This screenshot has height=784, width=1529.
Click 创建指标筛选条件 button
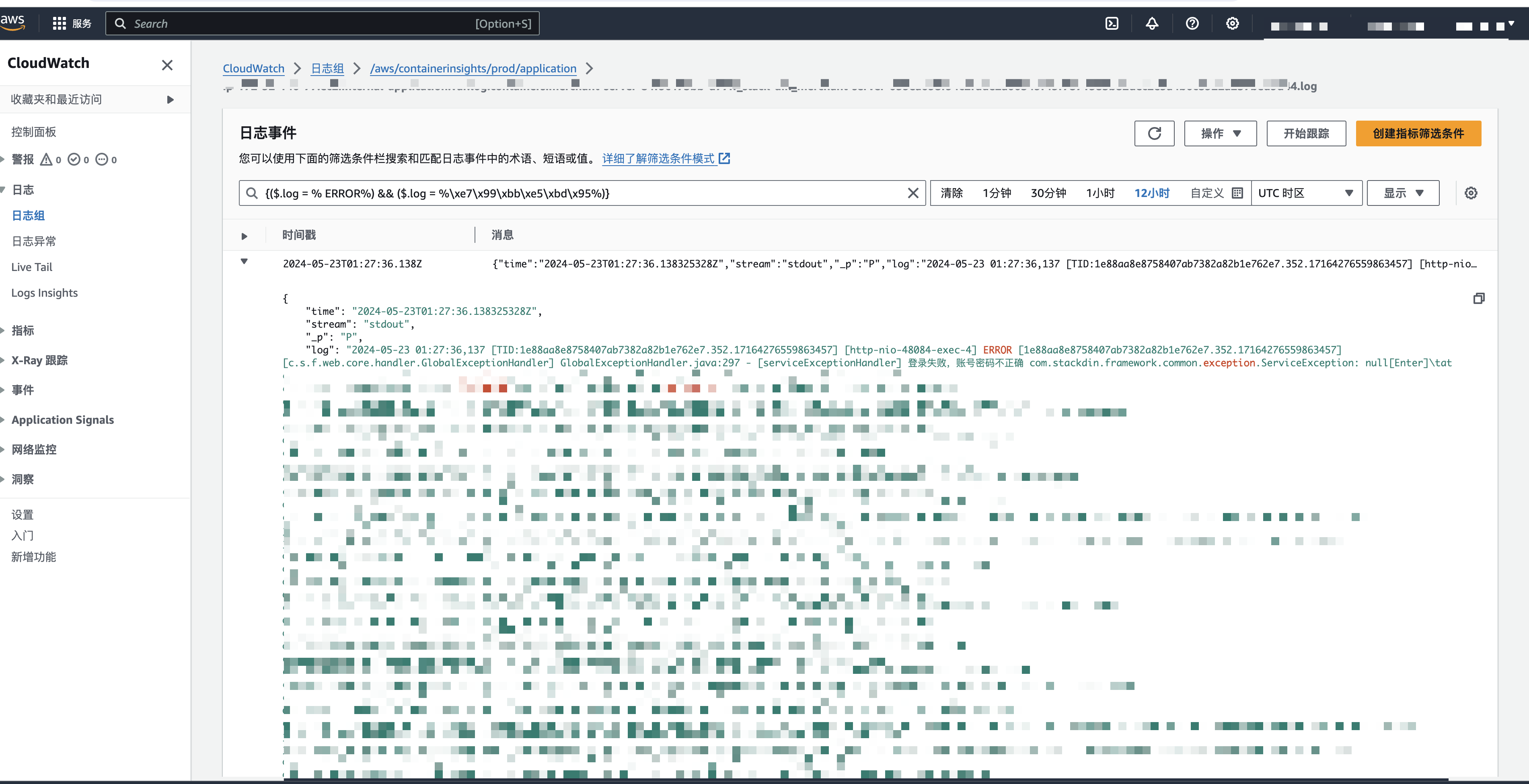(1418, 133)
